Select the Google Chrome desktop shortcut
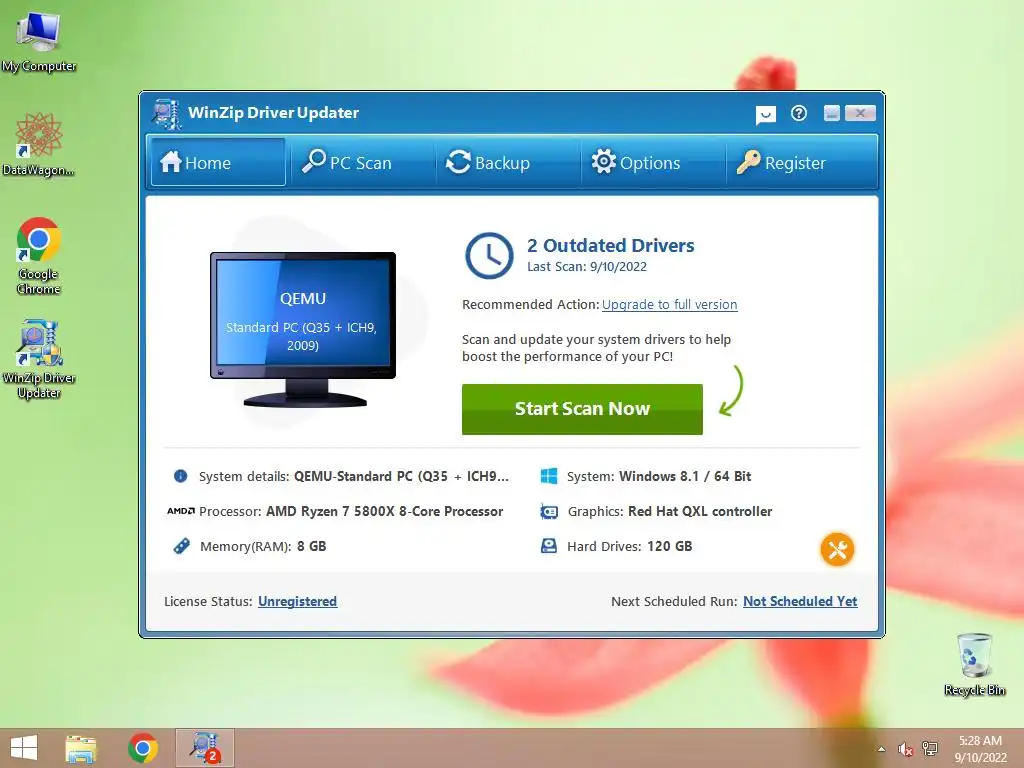The width and height of the screenshot is (1024, 768). (39, 255)
